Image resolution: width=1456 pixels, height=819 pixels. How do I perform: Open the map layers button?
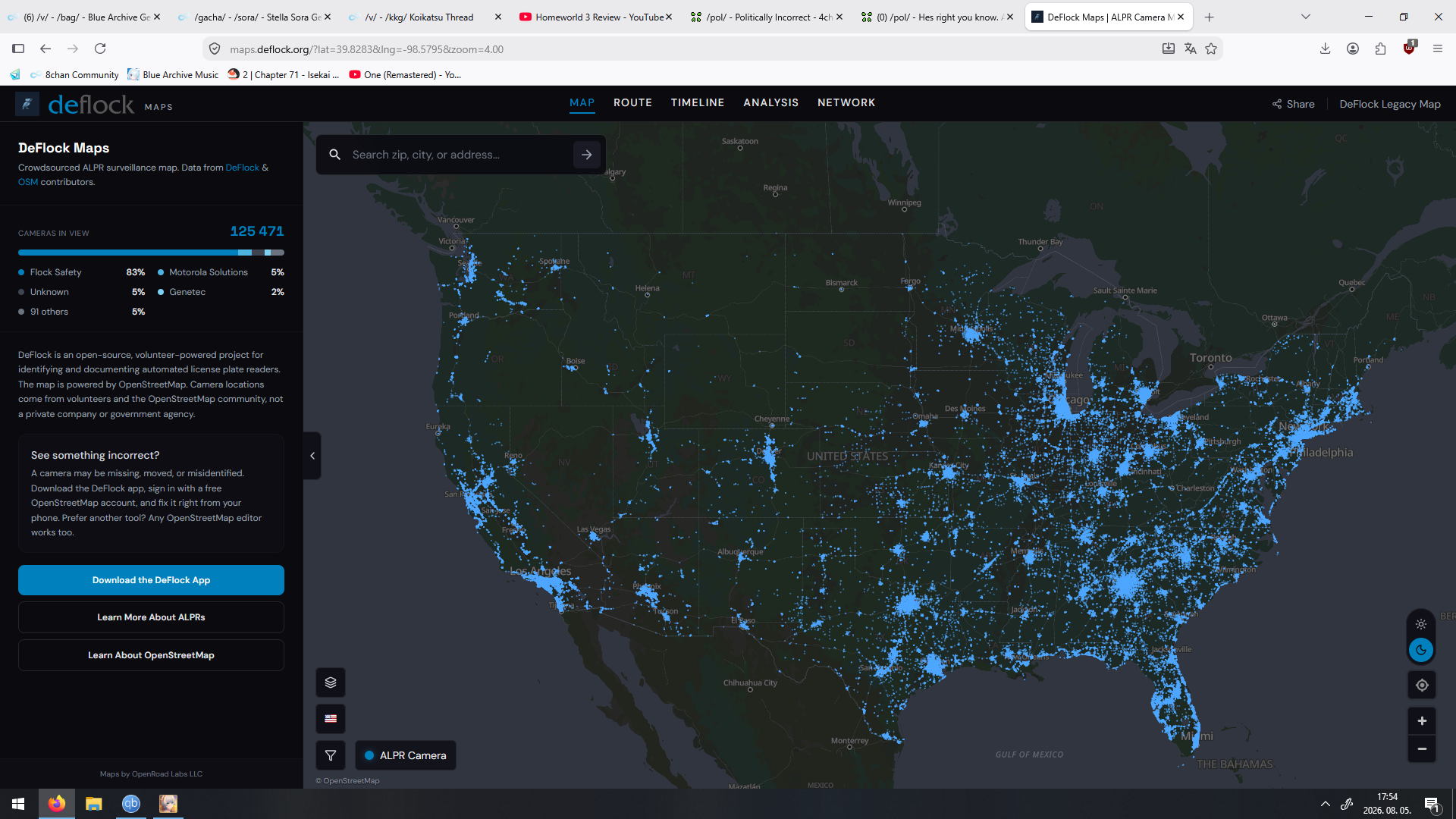click(x=331, y=682)
